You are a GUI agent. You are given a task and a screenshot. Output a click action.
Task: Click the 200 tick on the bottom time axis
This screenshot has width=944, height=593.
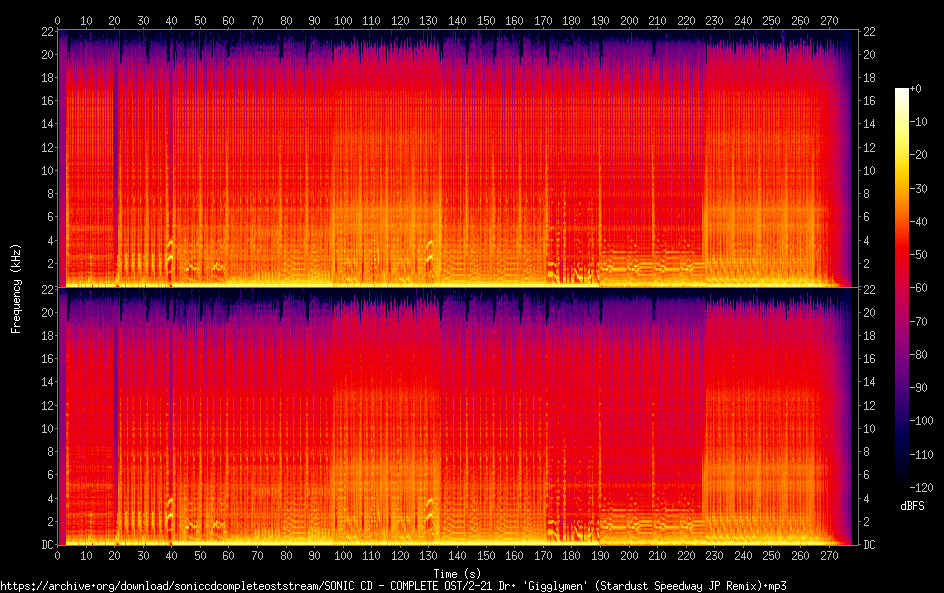(629, 556)
